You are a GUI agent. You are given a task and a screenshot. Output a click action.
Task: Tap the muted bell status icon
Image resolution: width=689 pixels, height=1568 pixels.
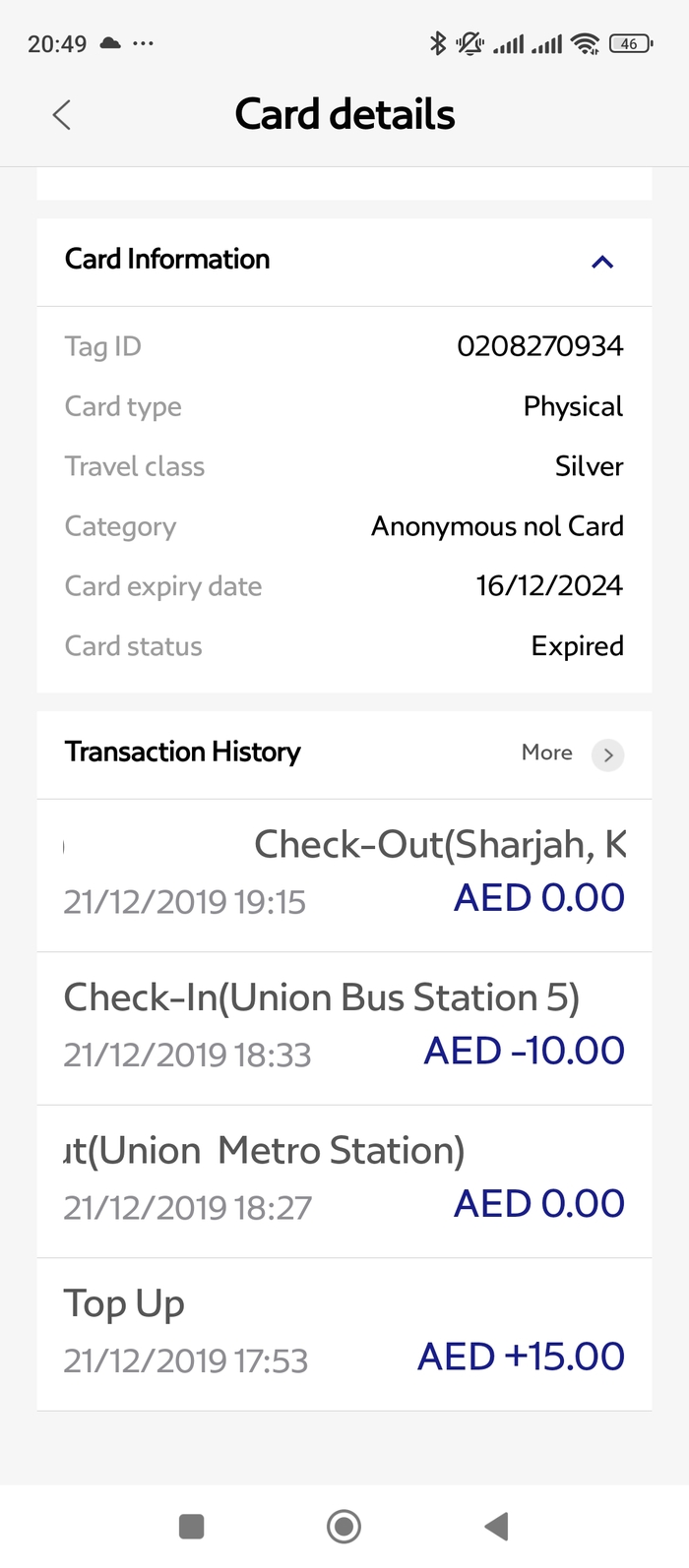point(470,43)
